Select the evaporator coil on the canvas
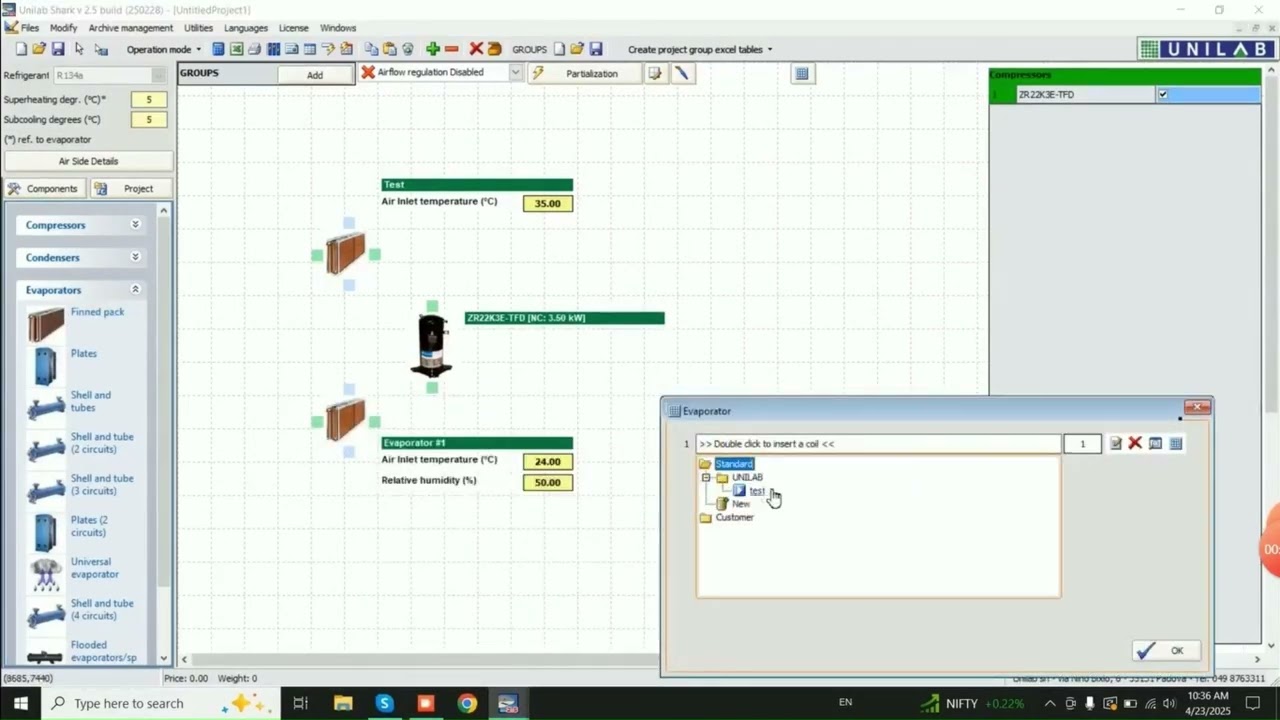The image size is (1280, 720). tap(345, 420)
